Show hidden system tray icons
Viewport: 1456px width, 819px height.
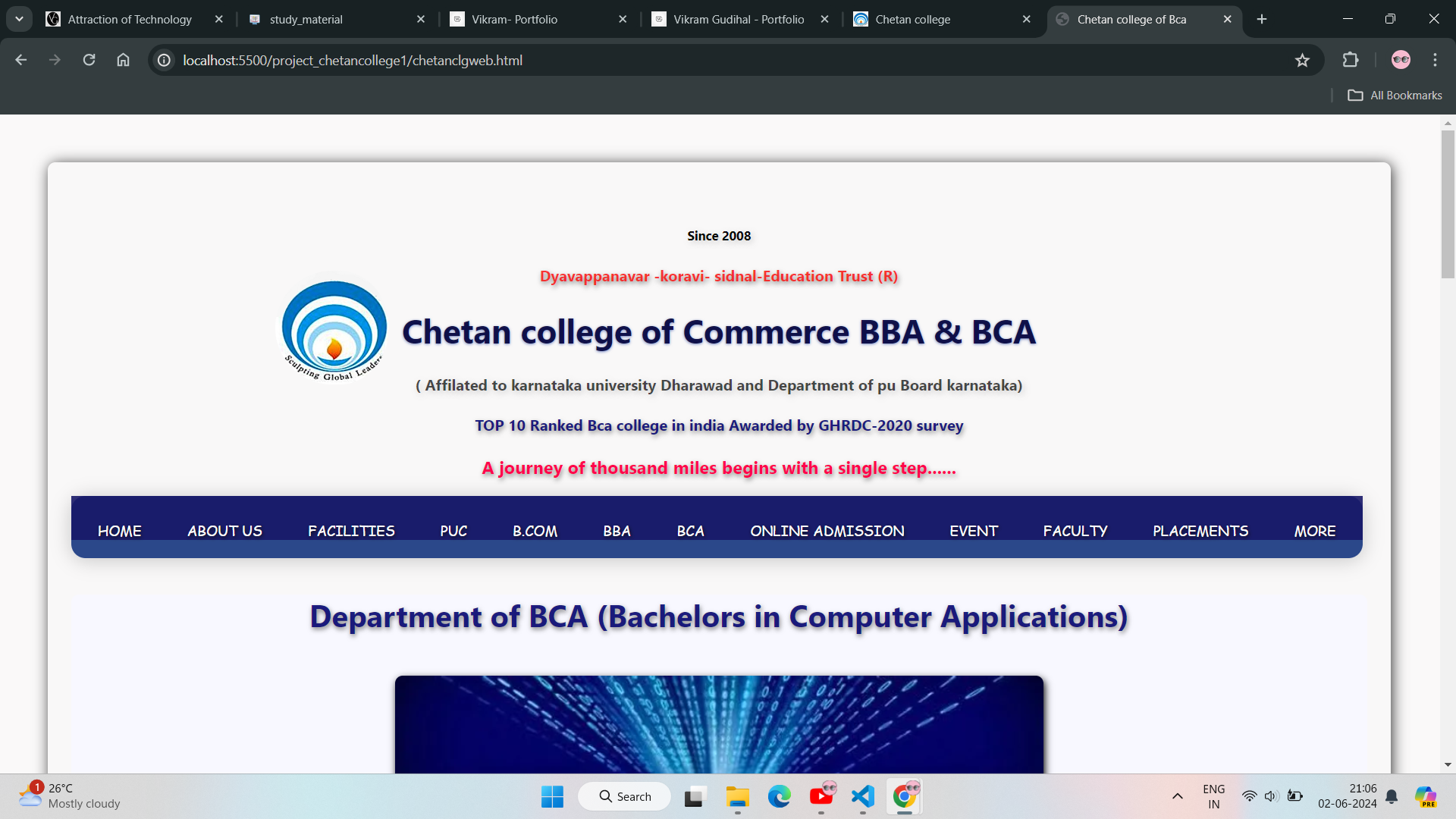pyautogui.click(x=1177, y=796)
